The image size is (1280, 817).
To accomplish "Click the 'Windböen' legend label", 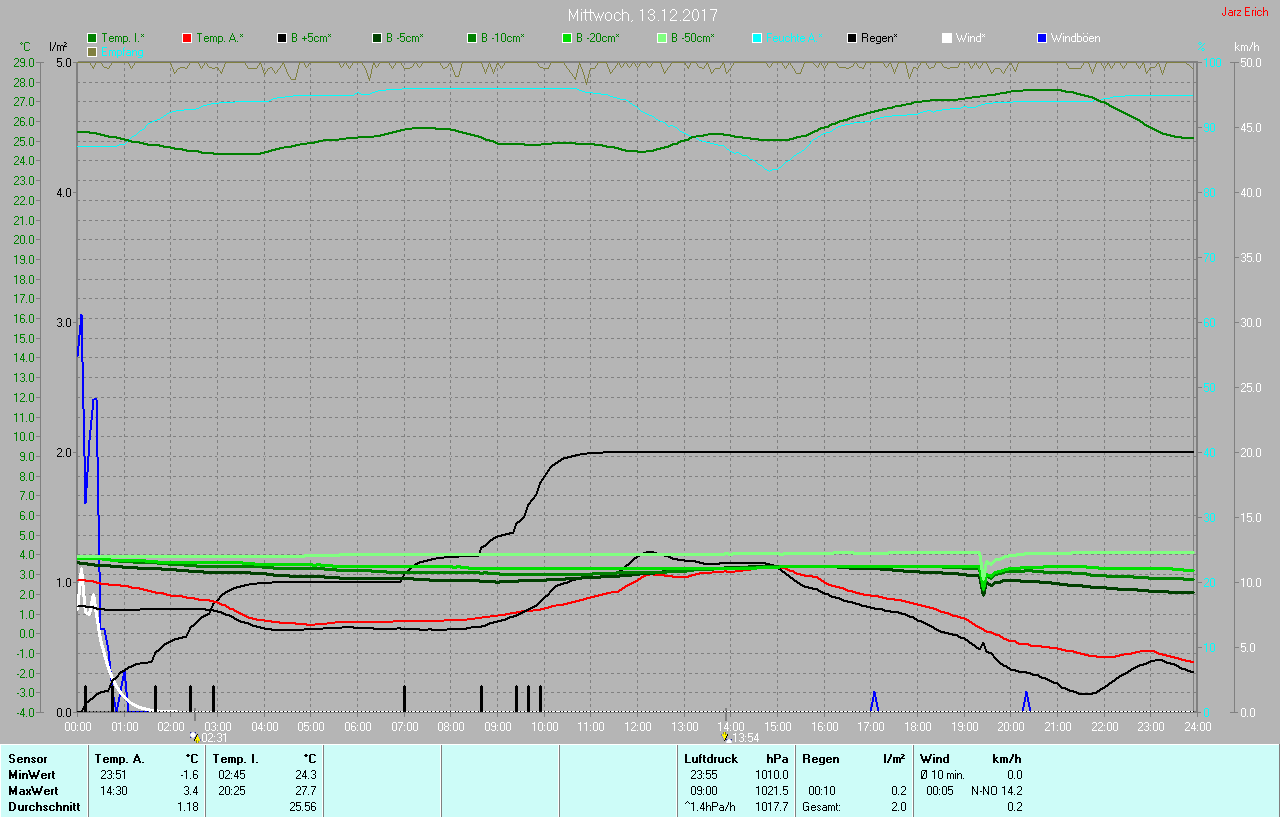I will click(x=1075, y=38).
